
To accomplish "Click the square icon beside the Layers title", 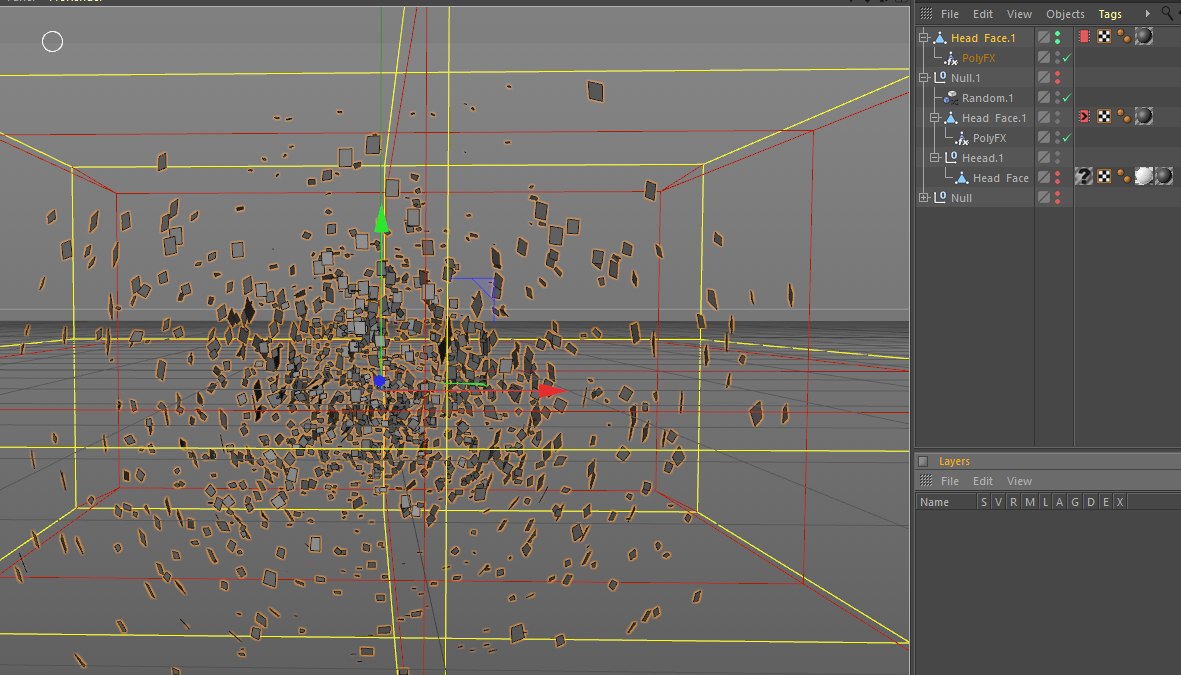I will point(923,461).
